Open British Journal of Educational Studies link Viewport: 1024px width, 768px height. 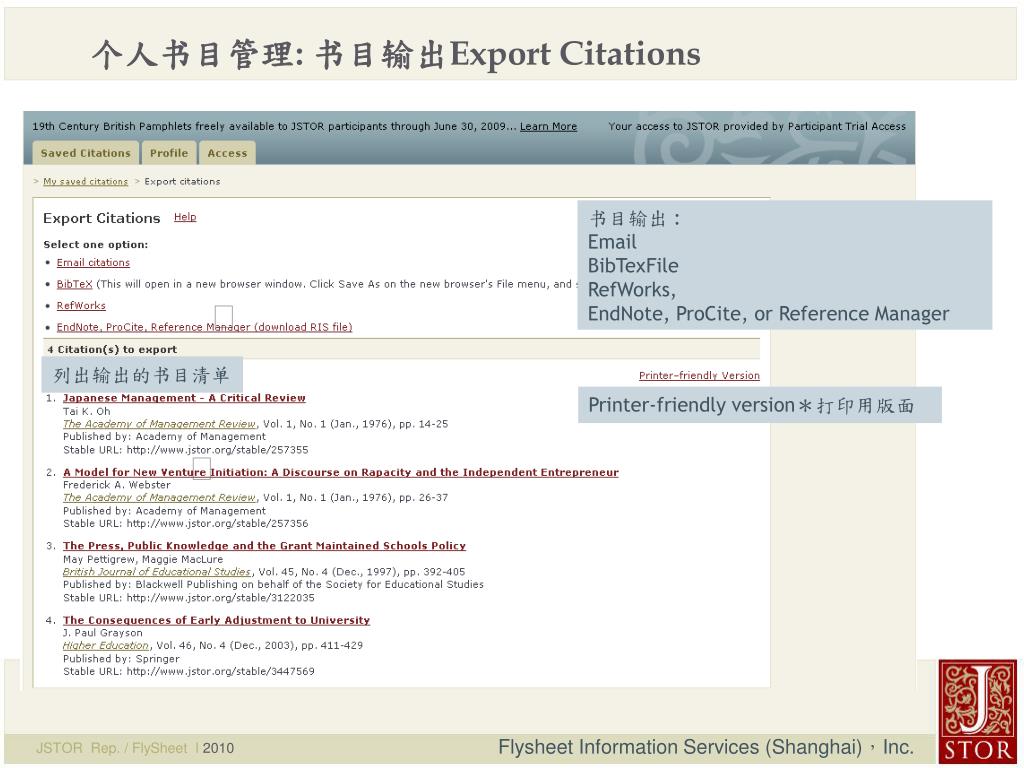pos(157,571)
